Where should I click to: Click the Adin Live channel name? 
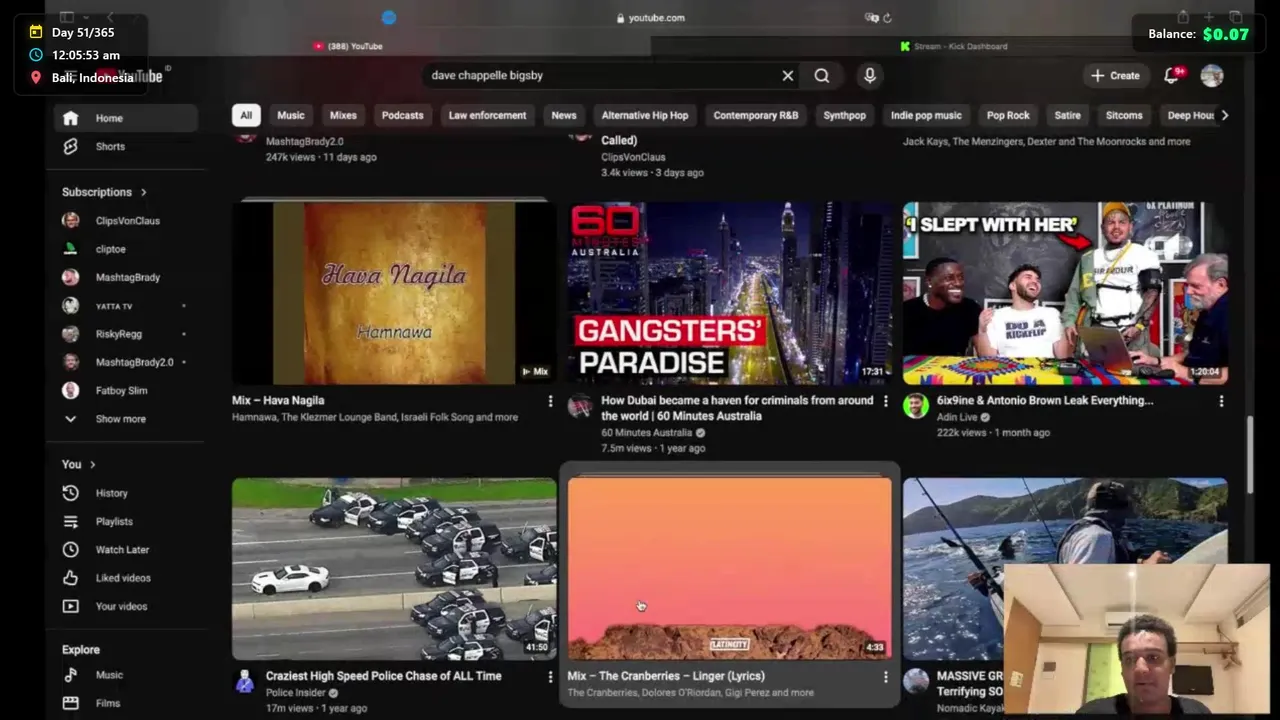coord(957,417)
